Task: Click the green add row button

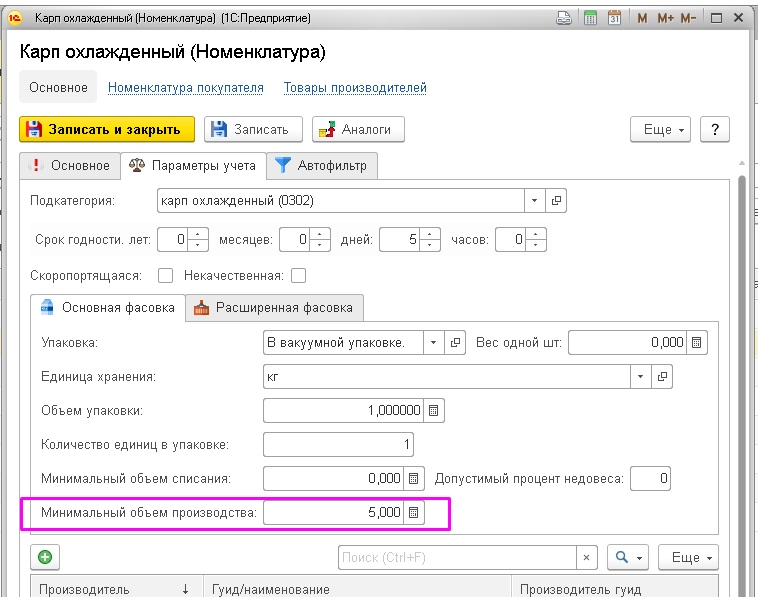Action: pyautogui.click(x=45, y=557)
